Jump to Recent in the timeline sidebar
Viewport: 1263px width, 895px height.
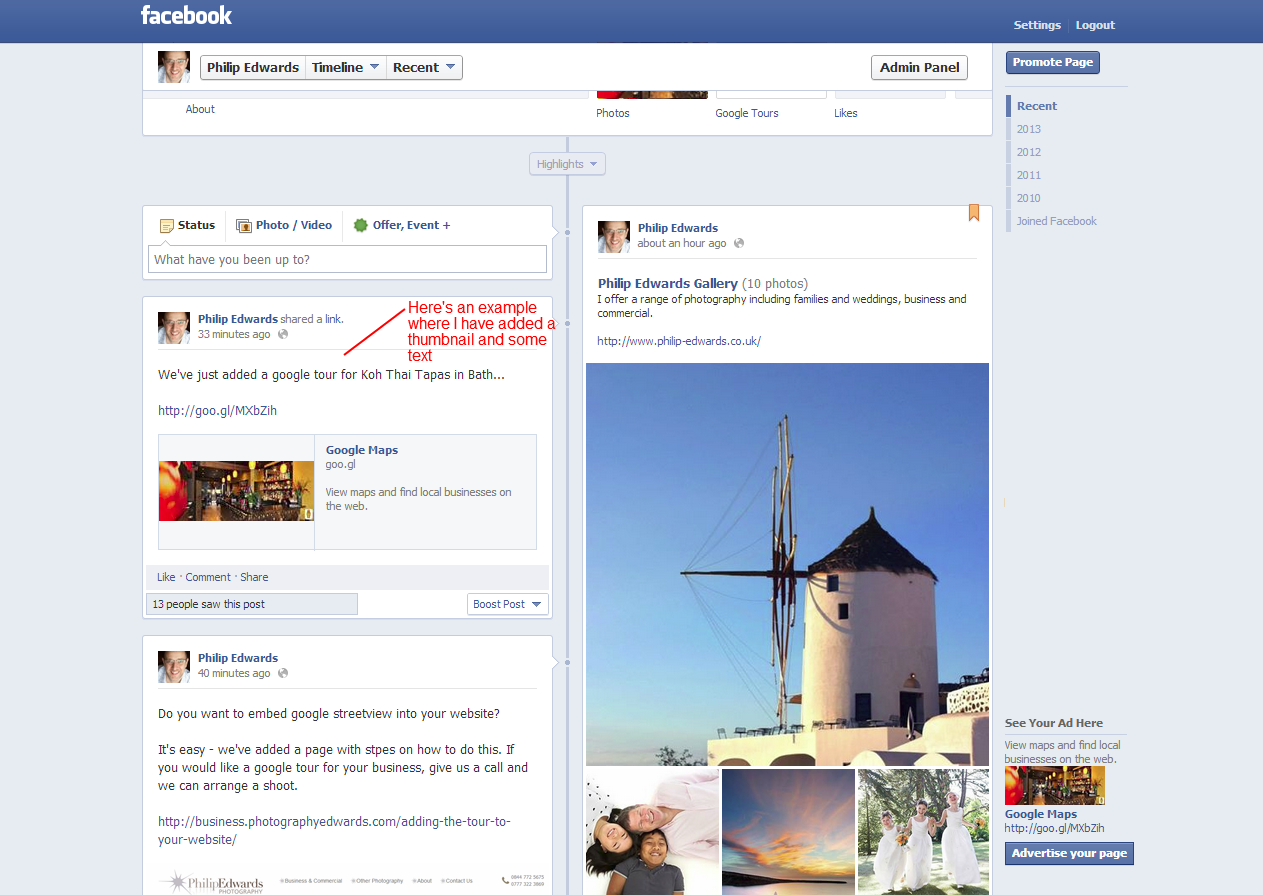tap(1037, 106)
